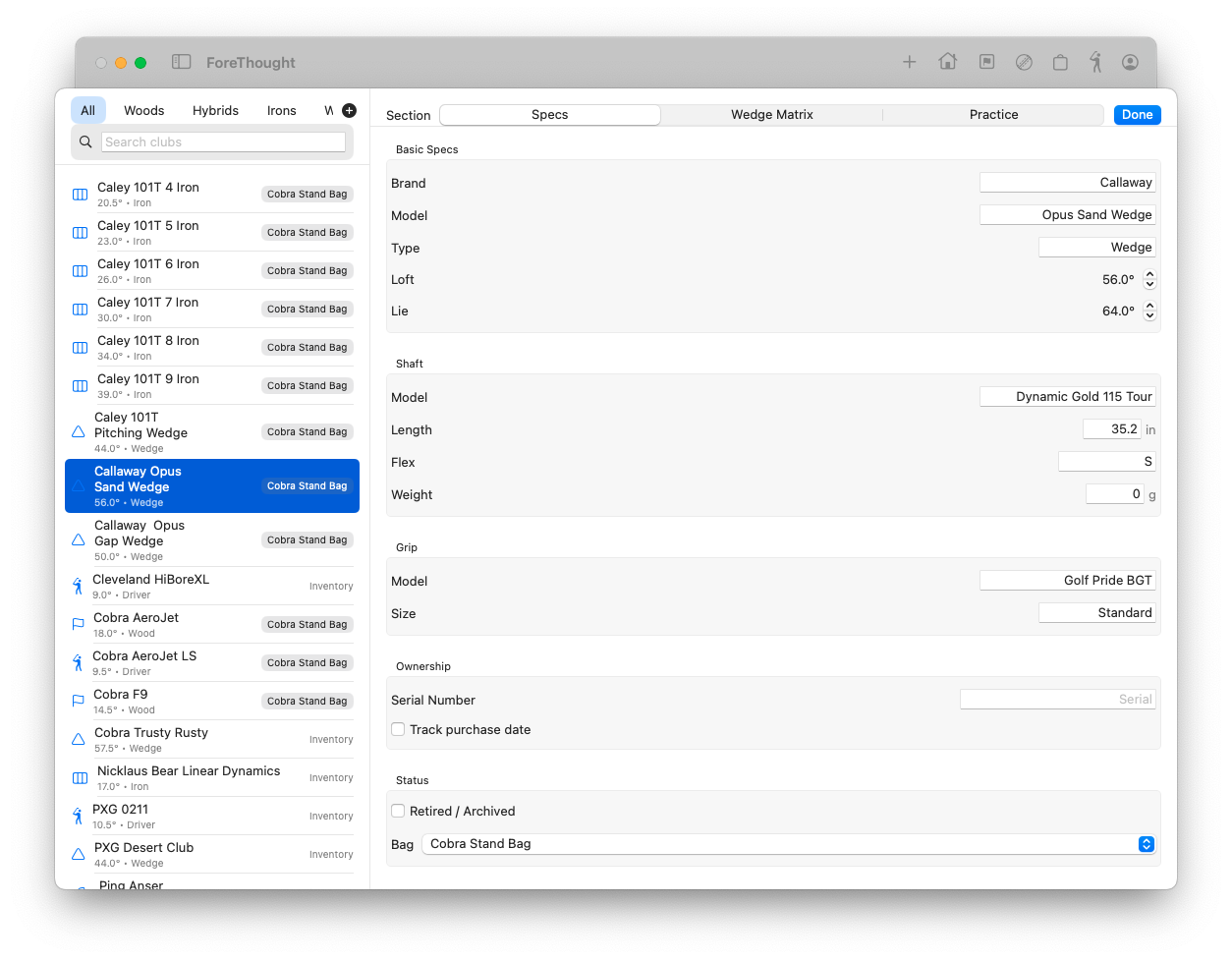Click the Cobra Stand Bag badge on Caley 101T 6 Iron
The height and width of the screenshot is (962, 1232).
tap(308, 271)
